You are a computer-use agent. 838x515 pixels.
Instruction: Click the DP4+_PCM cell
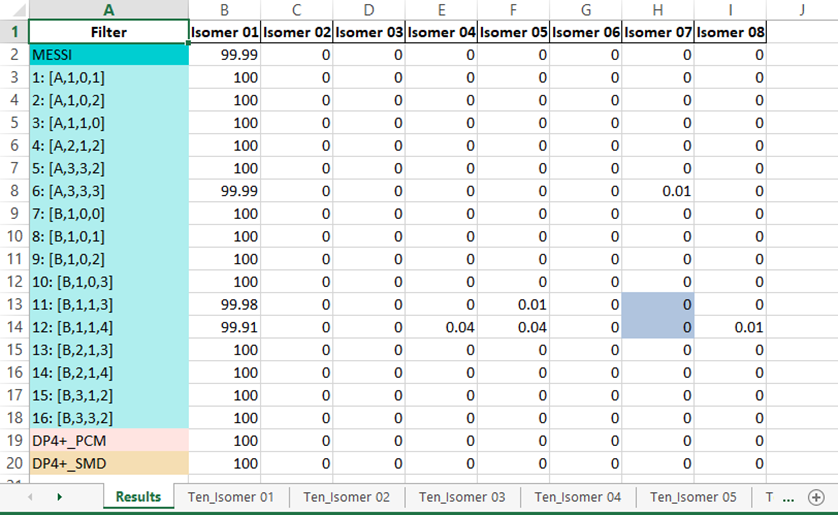click(108, 441)
